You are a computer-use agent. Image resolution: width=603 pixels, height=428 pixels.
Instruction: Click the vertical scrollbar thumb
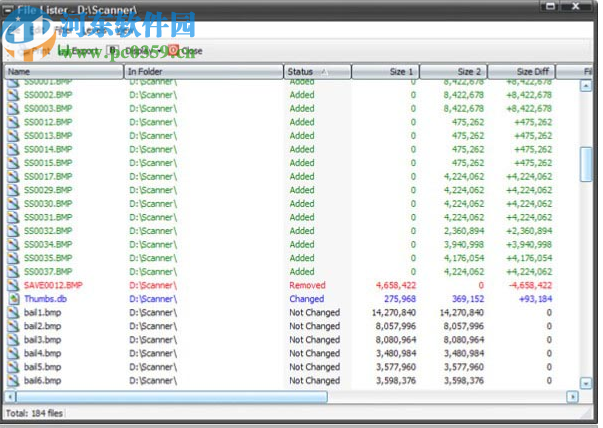pos(586,164)
